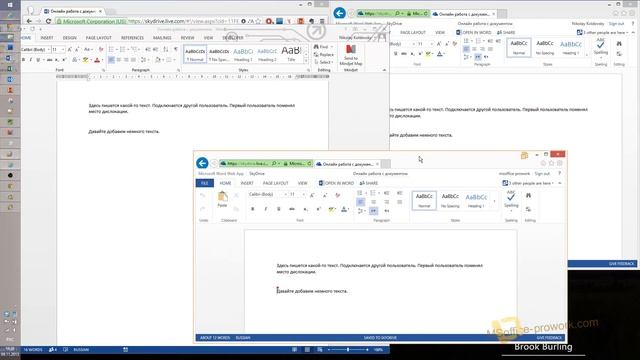Open Select dropdown in desktop Word Editing group
Image resolution: width=640 pixels, height=360 pixels.
click(324, 62)
